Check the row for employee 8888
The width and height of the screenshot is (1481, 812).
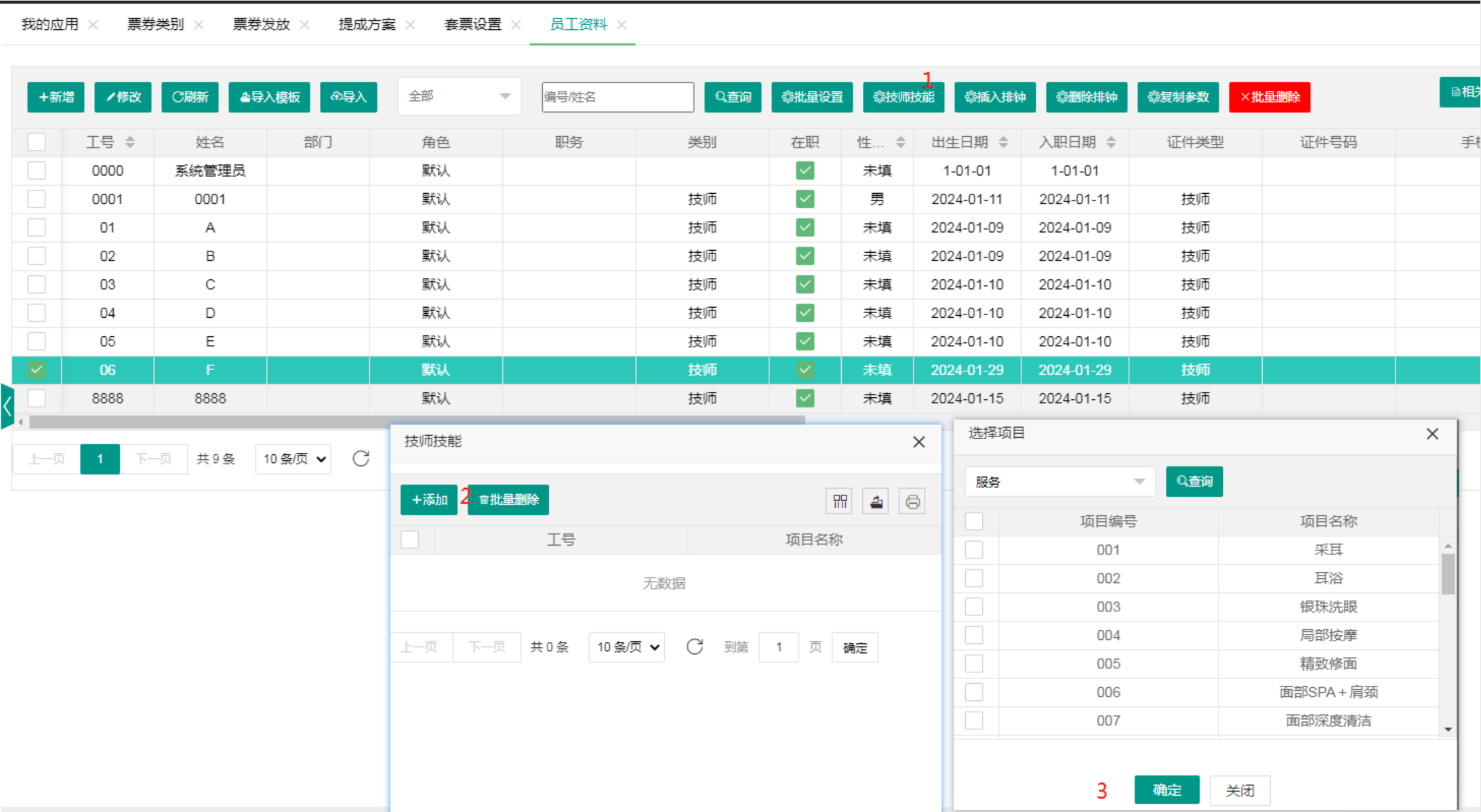(x=37, y=399)
